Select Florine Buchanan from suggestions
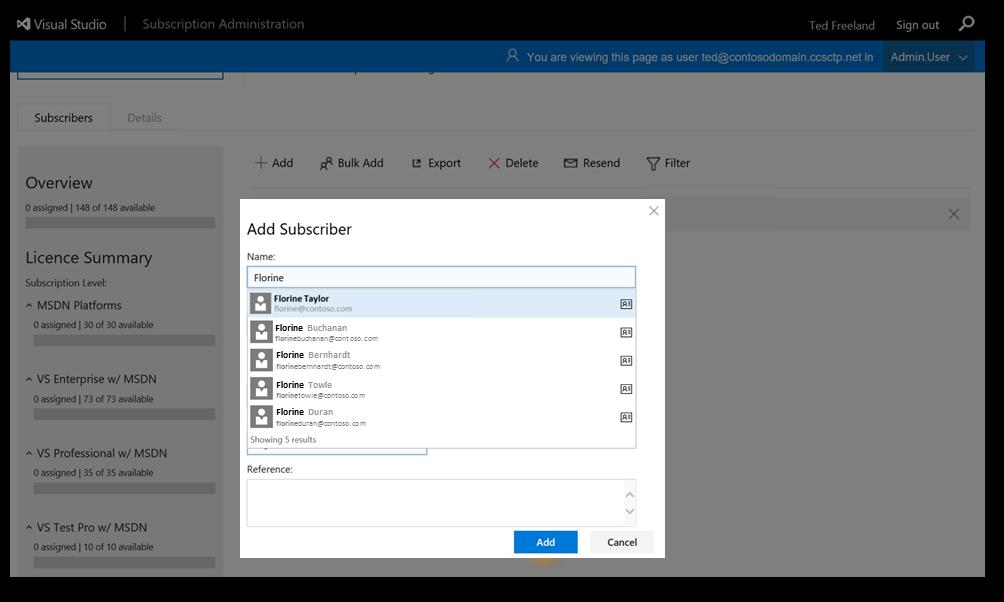 [441, 332]
